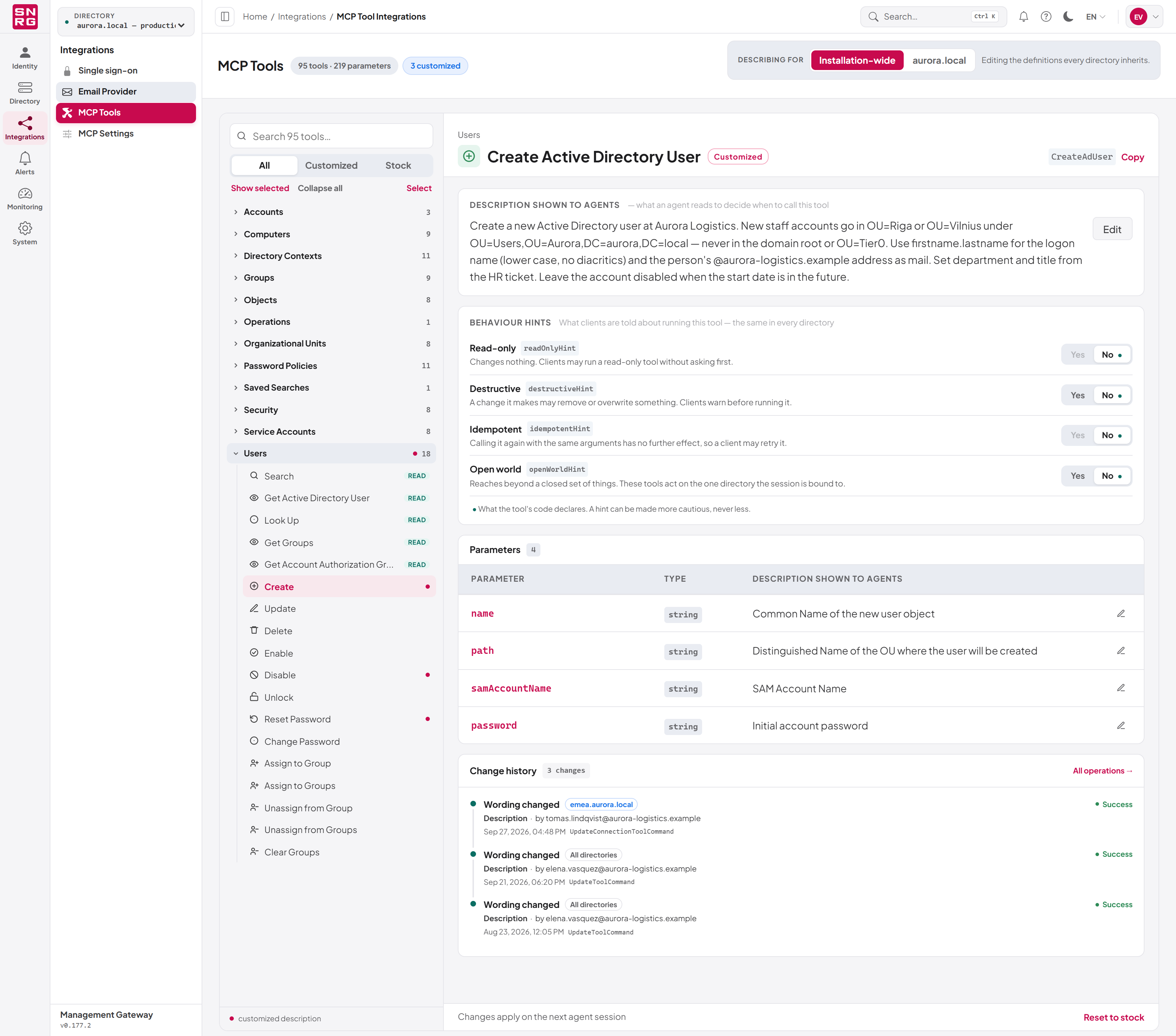Image resolution: width=1176 pixels, height=1036 pixels.
Task: Edit the password parameter pencil icon
Action: click(1121, 725)
